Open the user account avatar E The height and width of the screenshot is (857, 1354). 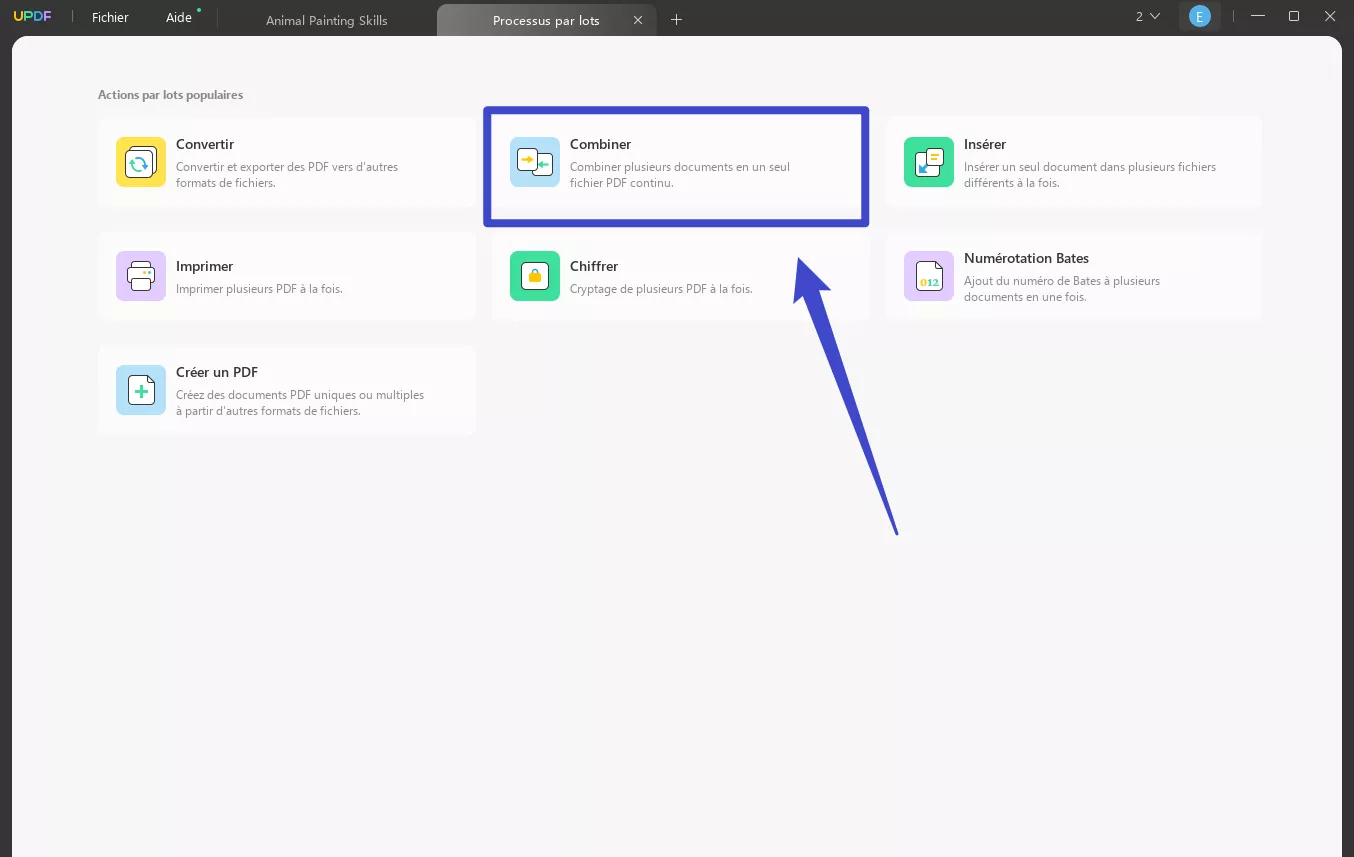pos(1199,17)
